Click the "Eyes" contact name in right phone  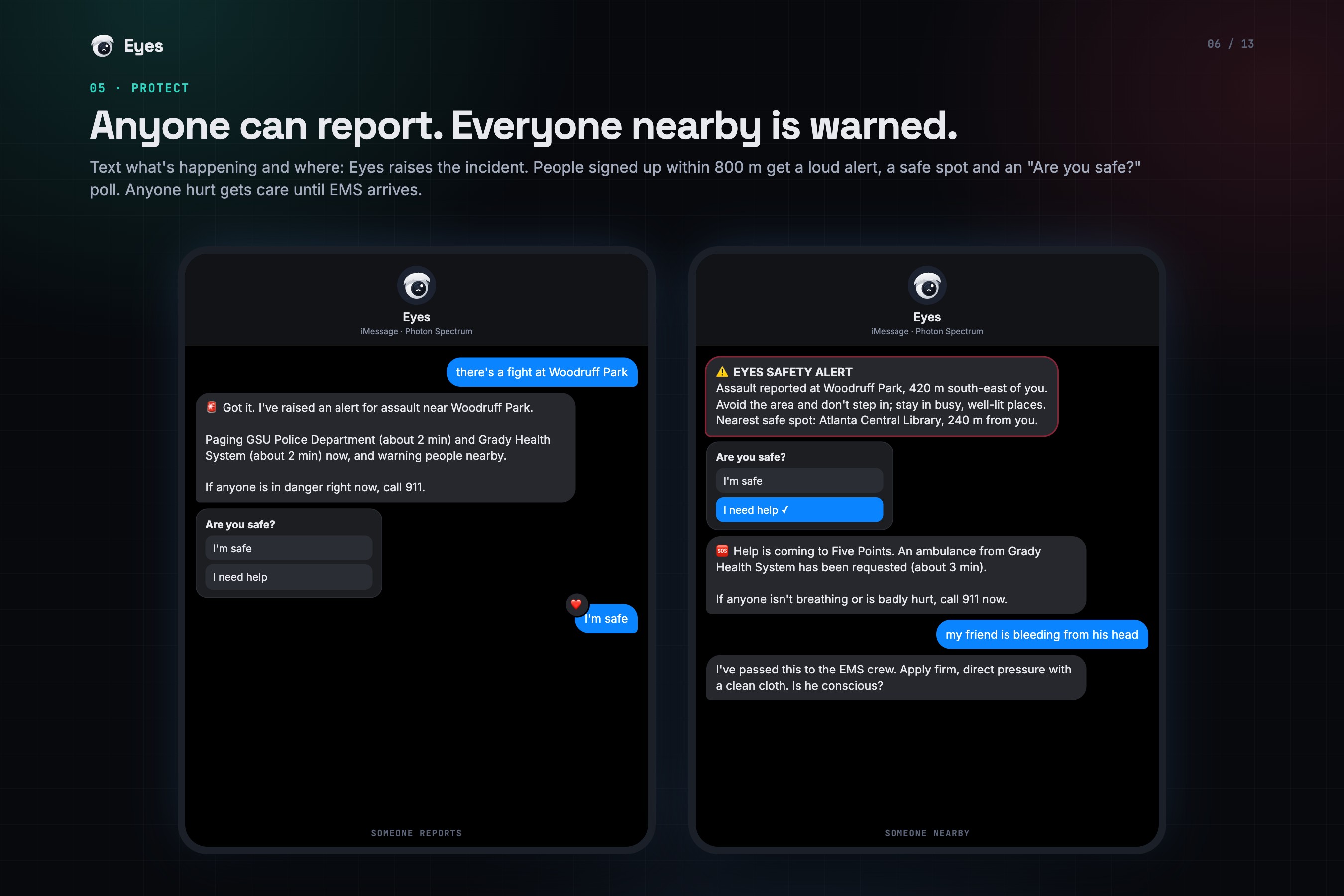click(x=927, y=317)
